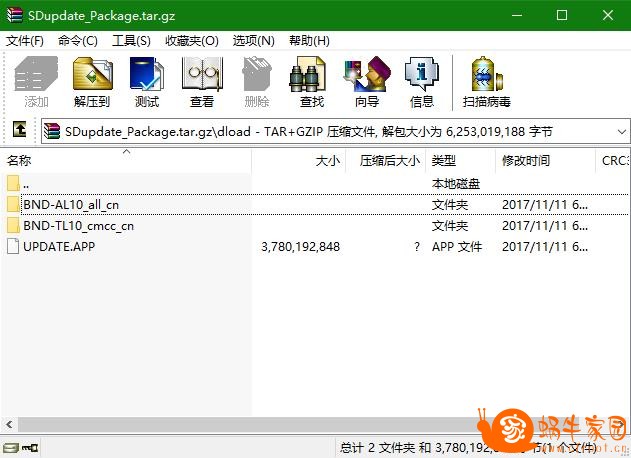
Task: Select the BND-AL10_all_cn folder icon
Action: [13, 204]
